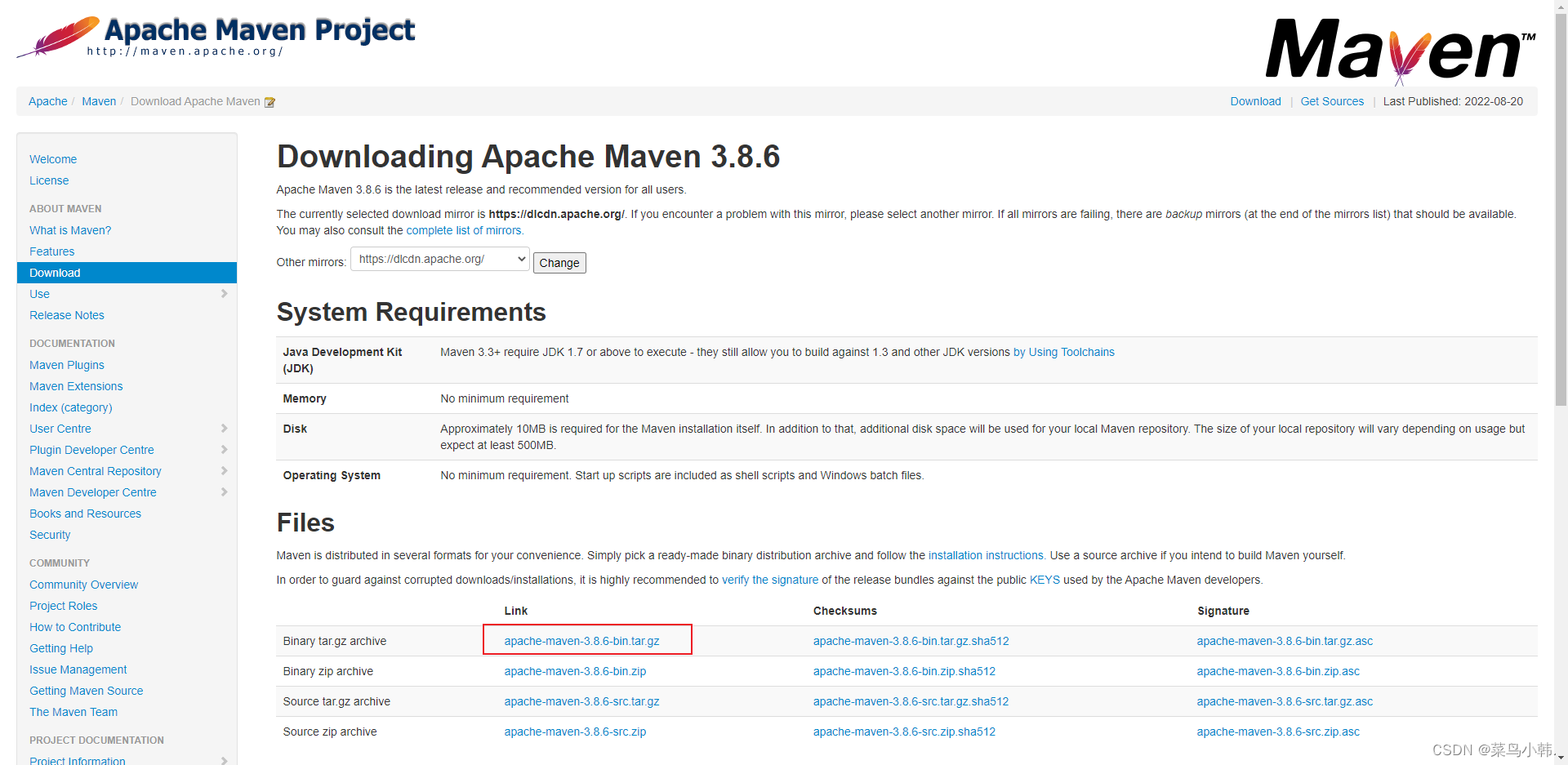Image resolution: width=1568 pixels, height=765 pixels.
Task: Select the highlighted Download sidebar item
Action: pyautogui.click(x=127, y=273)
